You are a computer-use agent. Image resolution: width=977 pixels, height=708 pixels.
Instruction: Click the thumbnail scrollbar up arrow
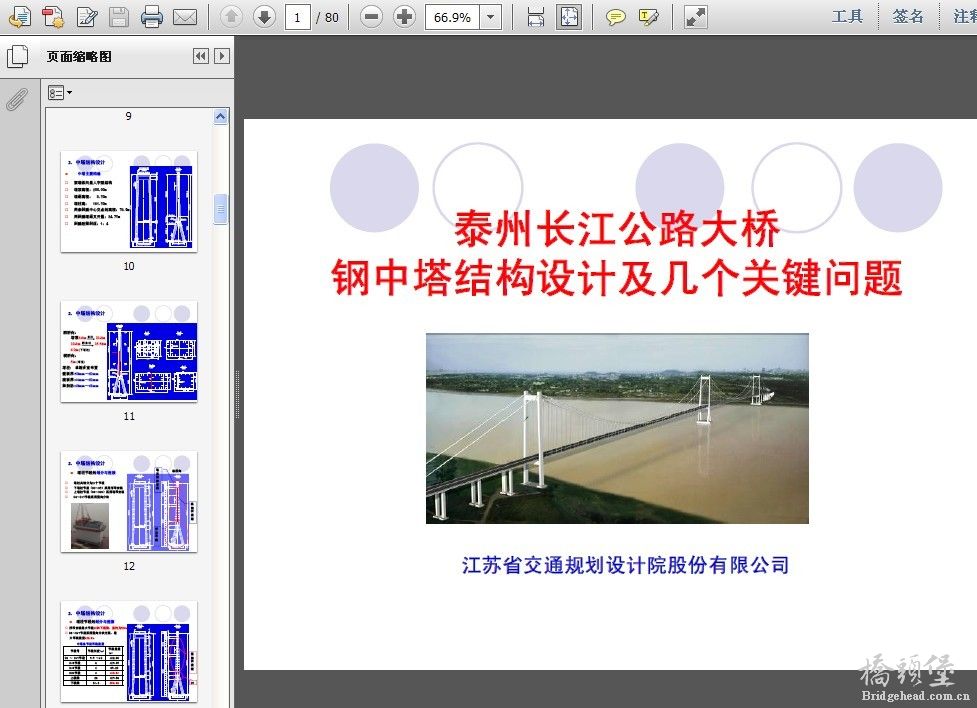(x=221, y=117)
